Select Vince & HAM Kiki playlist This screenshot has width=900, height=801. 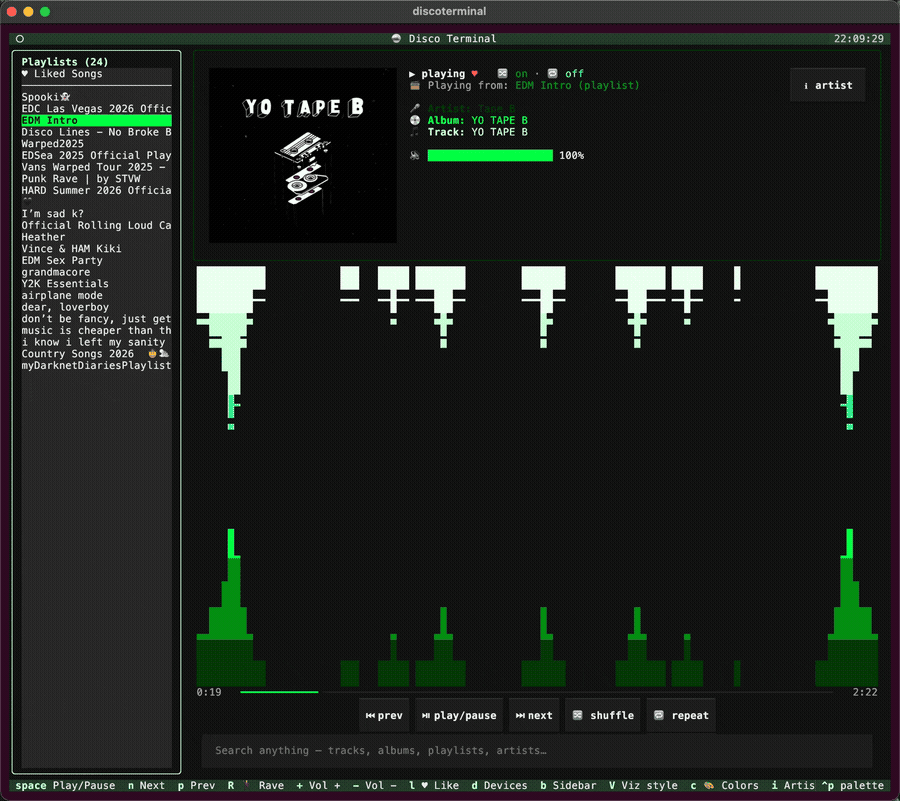point(96,248)
